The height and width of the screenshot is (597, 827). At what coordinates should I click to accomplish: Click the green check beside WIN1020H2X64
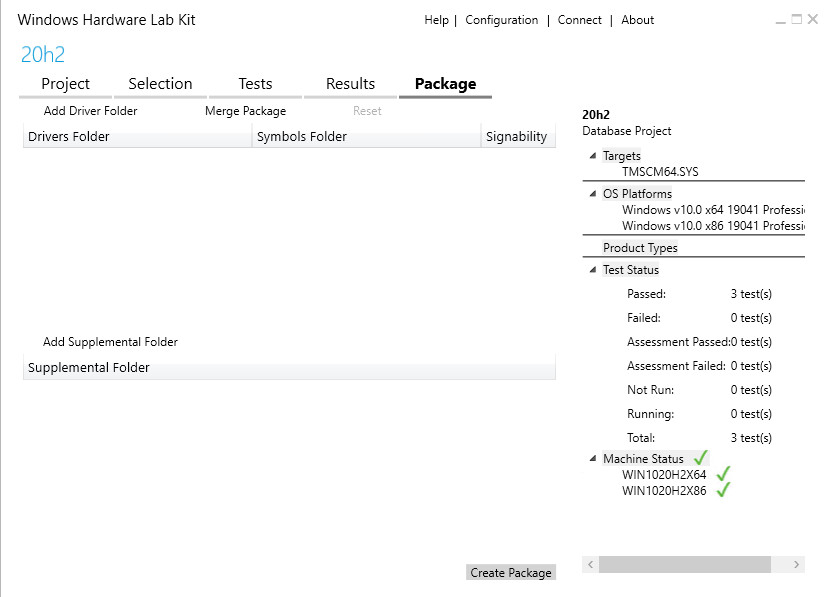(723, 474)
